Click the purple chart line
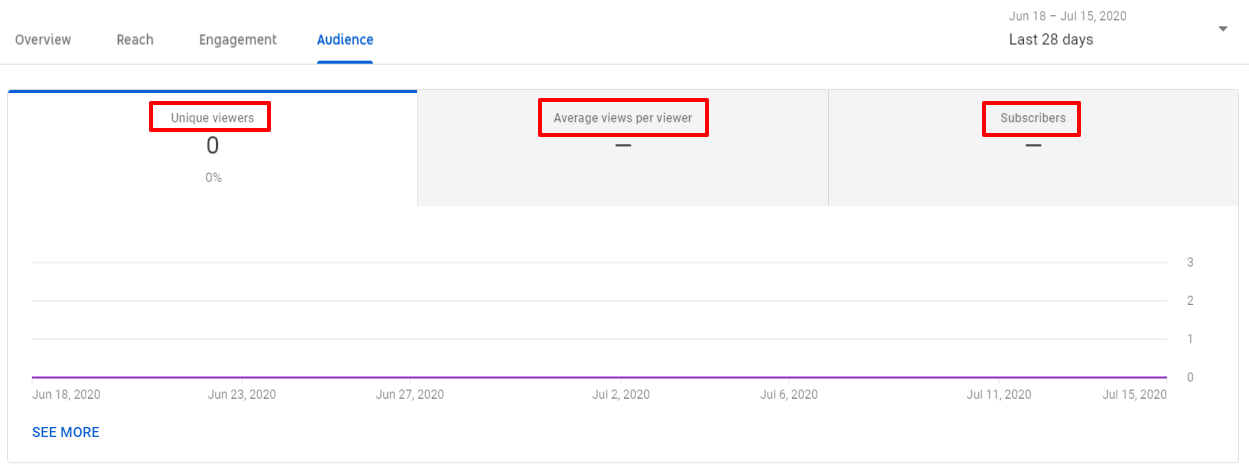This screenshot has height=470, width=1249. click(600, 377)
